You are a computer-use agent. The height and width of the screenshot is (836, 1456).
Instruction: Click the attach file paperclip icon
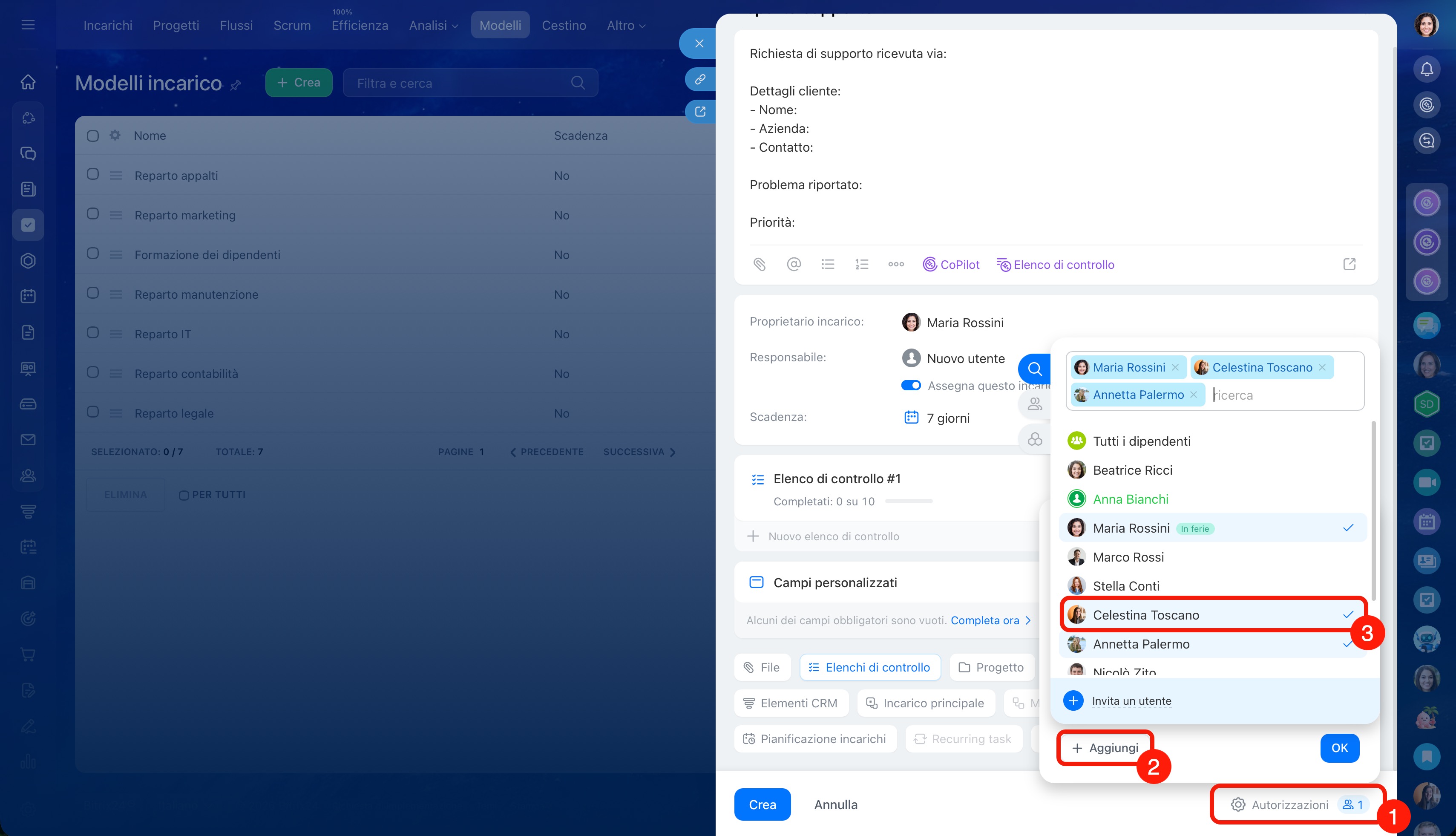point(759,264)
